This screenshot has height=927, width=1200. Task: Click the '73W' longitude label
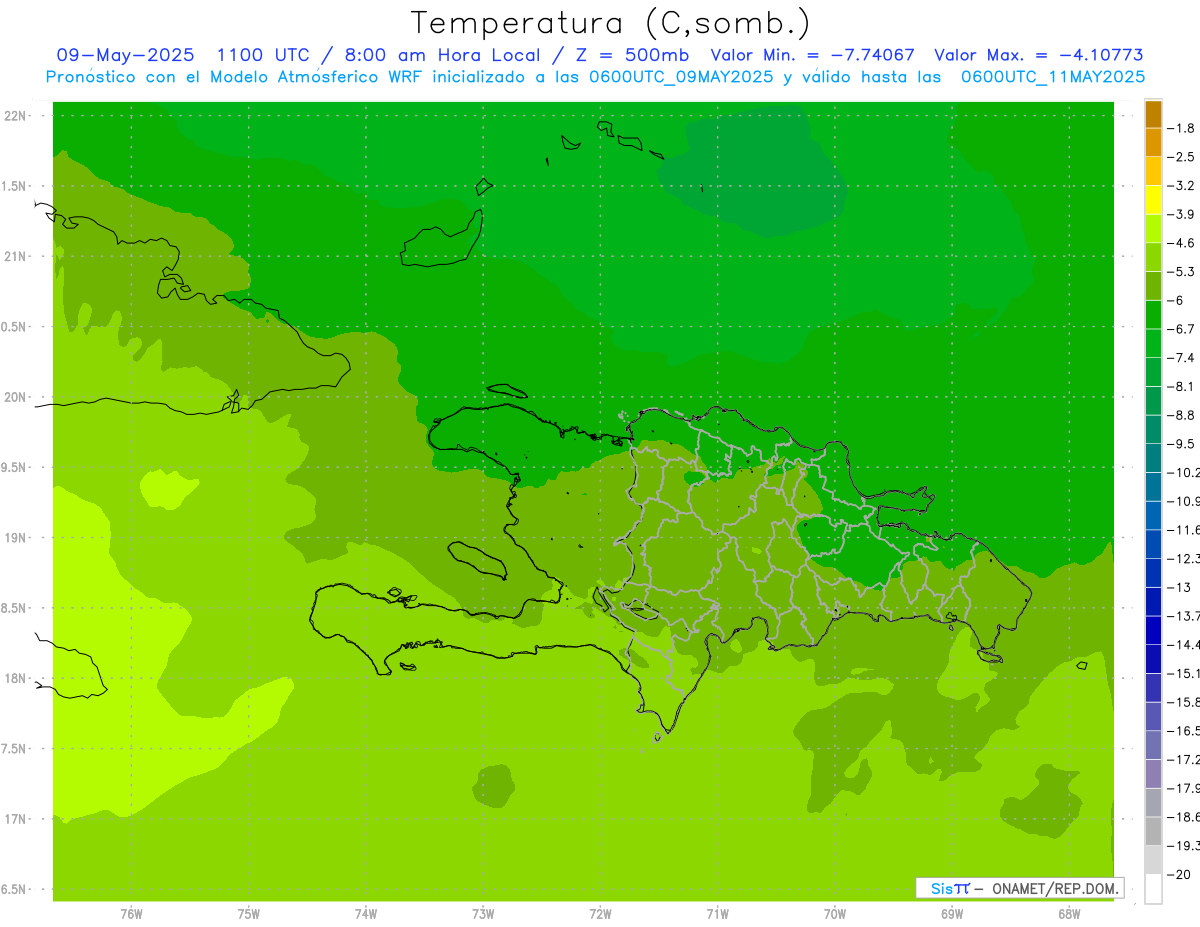(x=482, y=914)
